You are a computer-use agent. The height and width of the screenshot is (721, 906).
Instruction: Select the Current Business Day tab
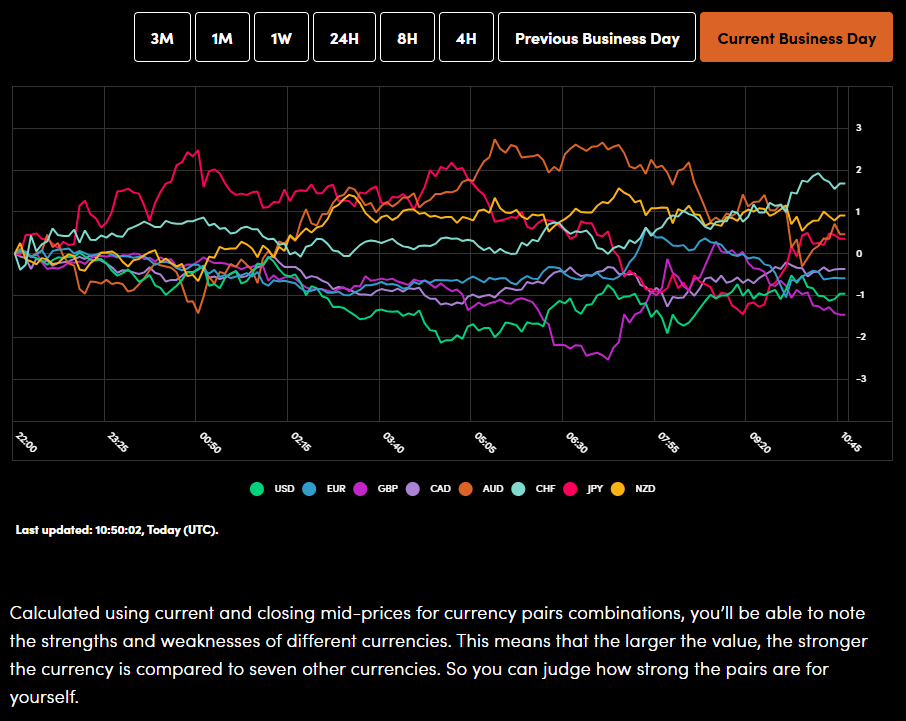pos(796,37)
